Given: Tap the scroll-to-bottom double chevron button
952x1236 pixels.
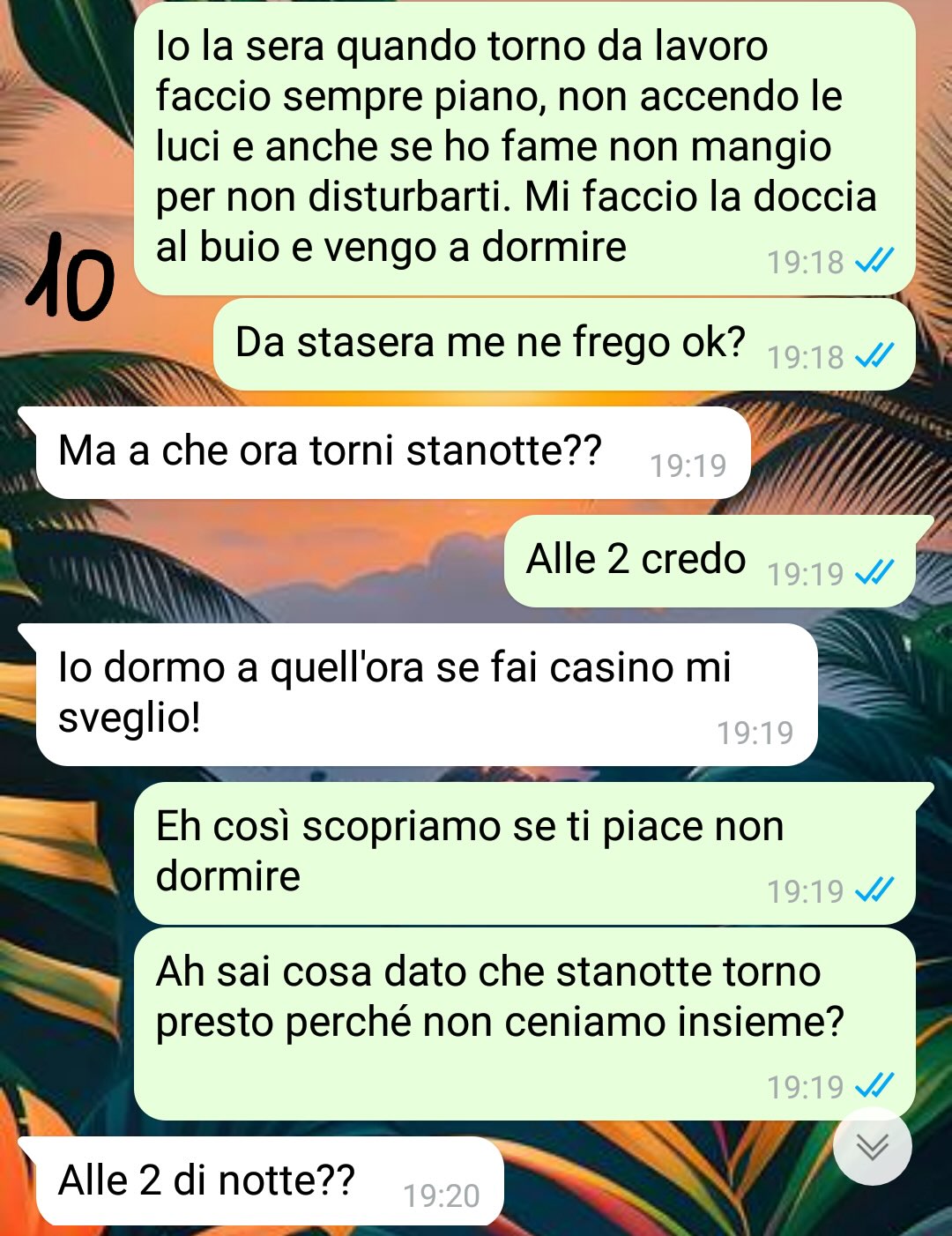Looking at the screenshot, I should coord(872,1145).
